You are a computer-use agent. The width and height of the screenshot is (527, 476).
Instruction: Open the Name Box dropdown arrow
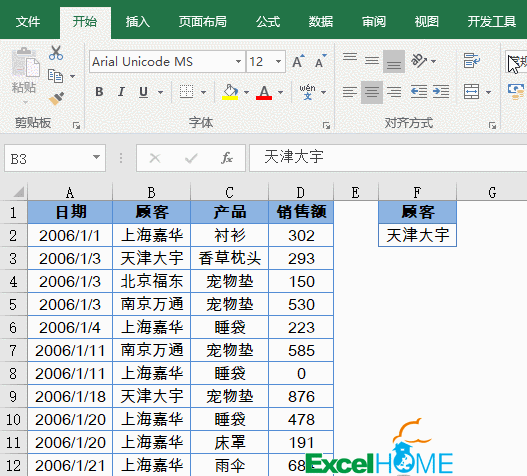[96, 157]
